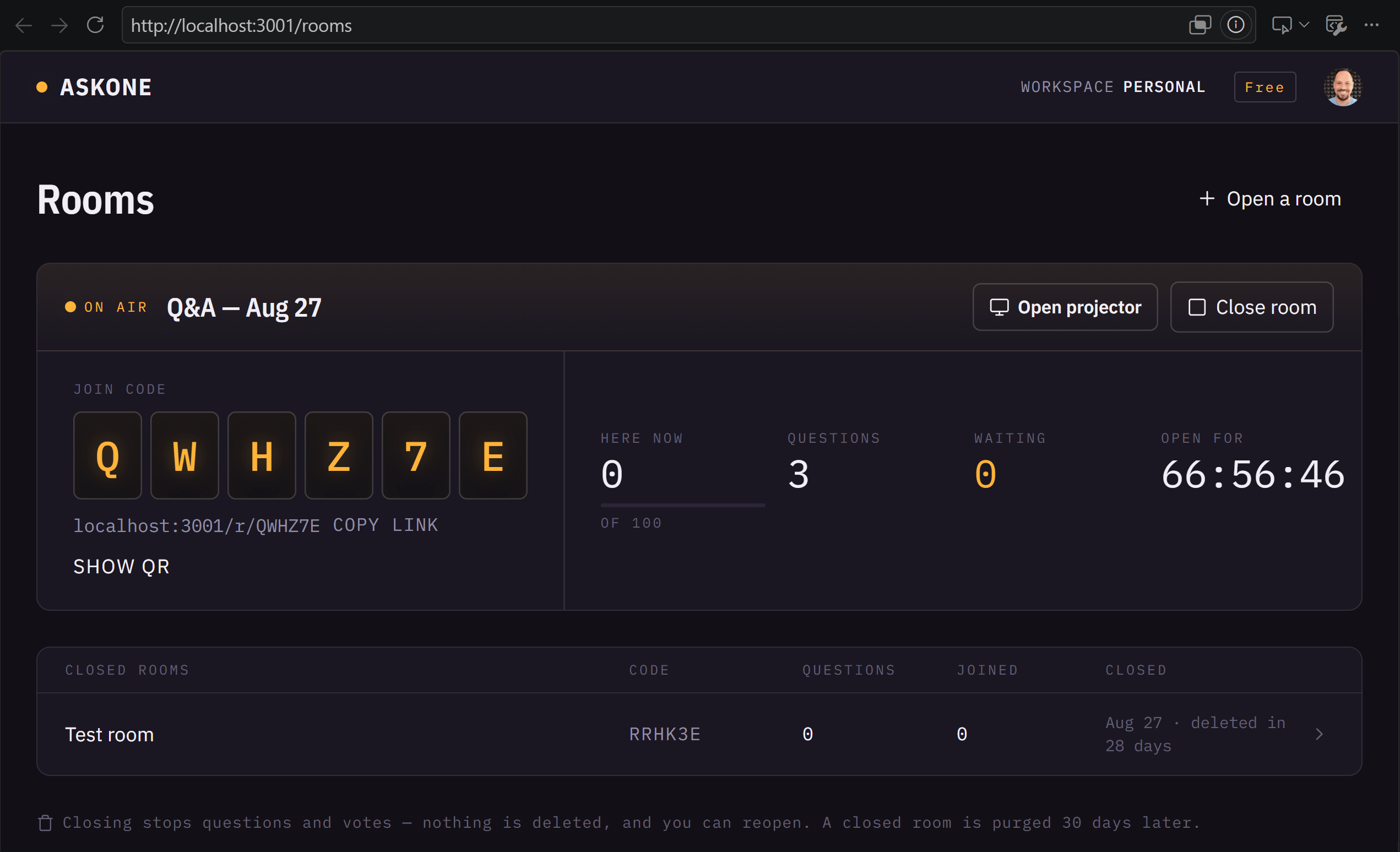Click the screen cast icon
Screen dimensions: 1400x852
coord(1281,25)
